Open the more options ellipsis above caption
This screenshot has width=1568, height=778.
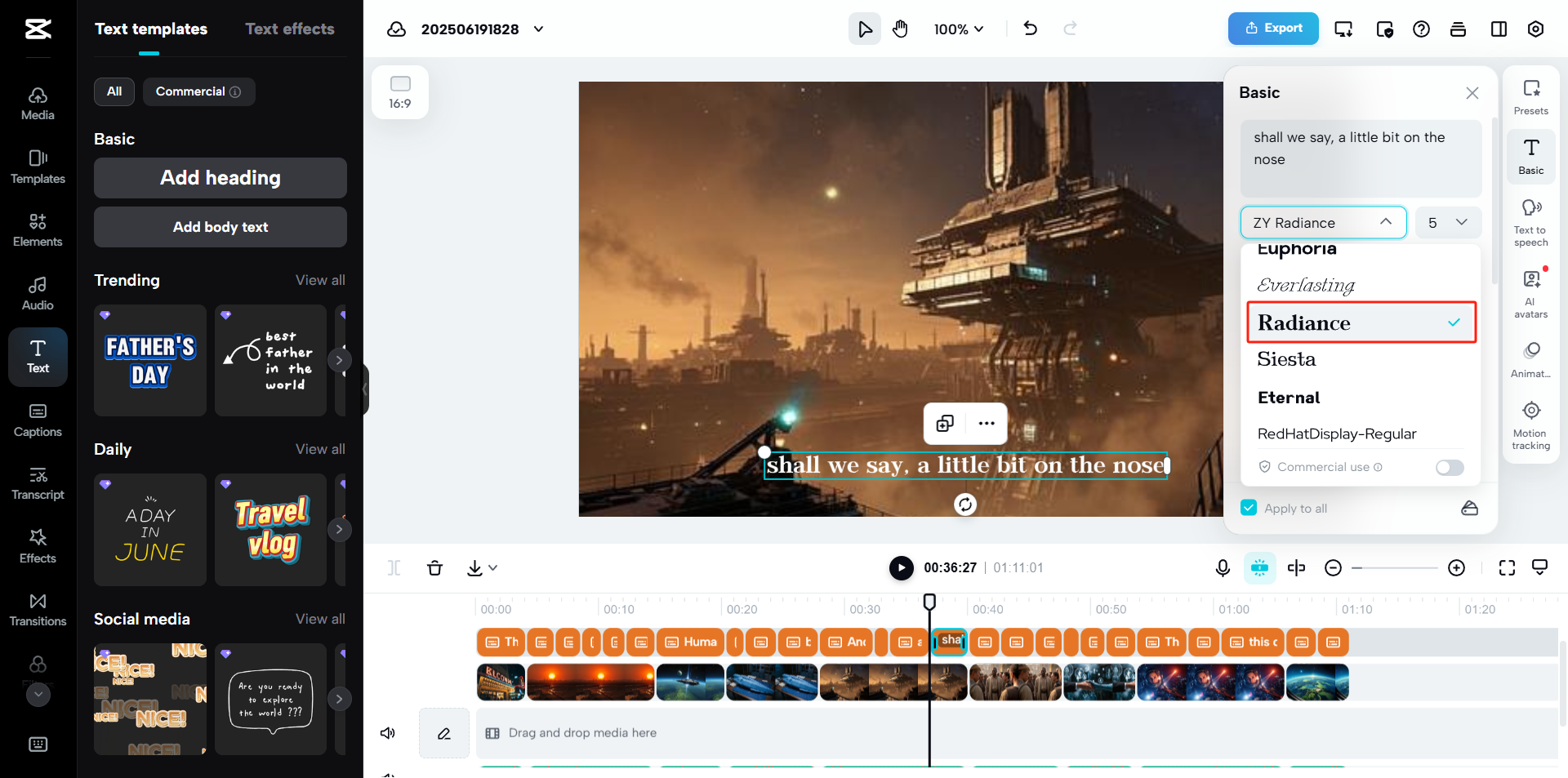pos(987,423)
